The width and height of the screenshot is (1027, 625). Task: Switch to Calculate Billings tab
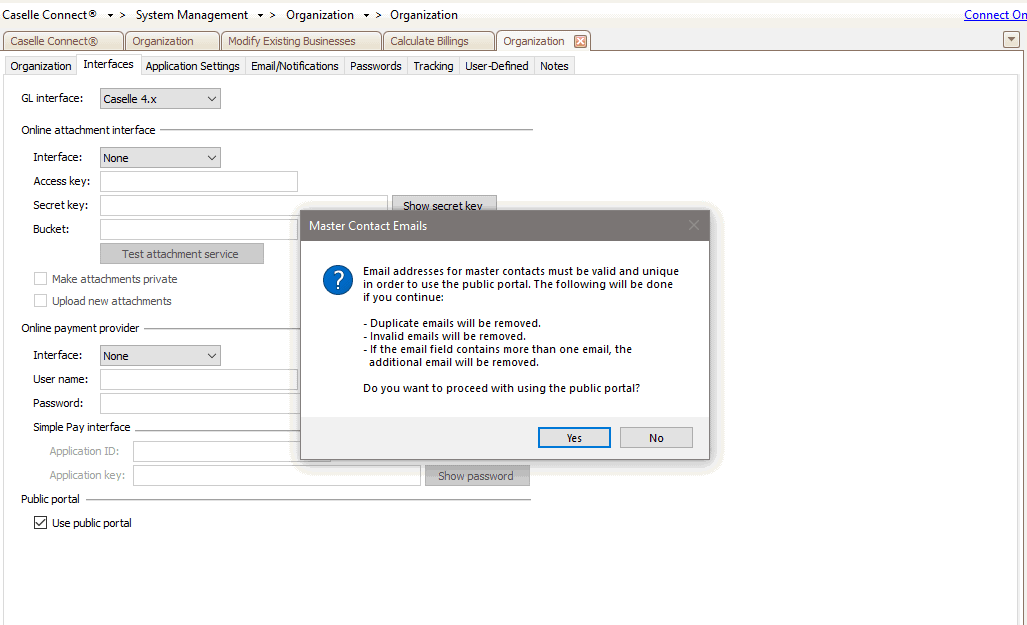(440, 41)
